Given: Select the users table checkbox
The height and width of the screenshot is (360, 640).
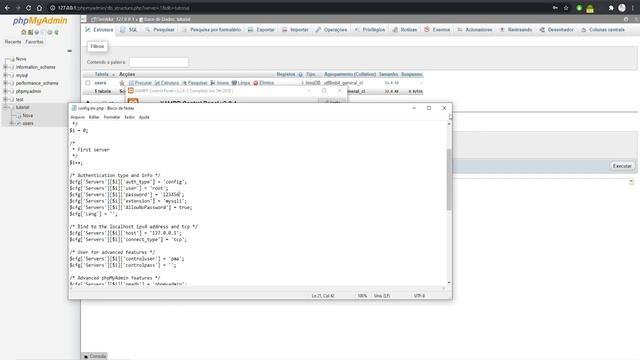Looking at the screenshot, I should [x=88, y=83].
